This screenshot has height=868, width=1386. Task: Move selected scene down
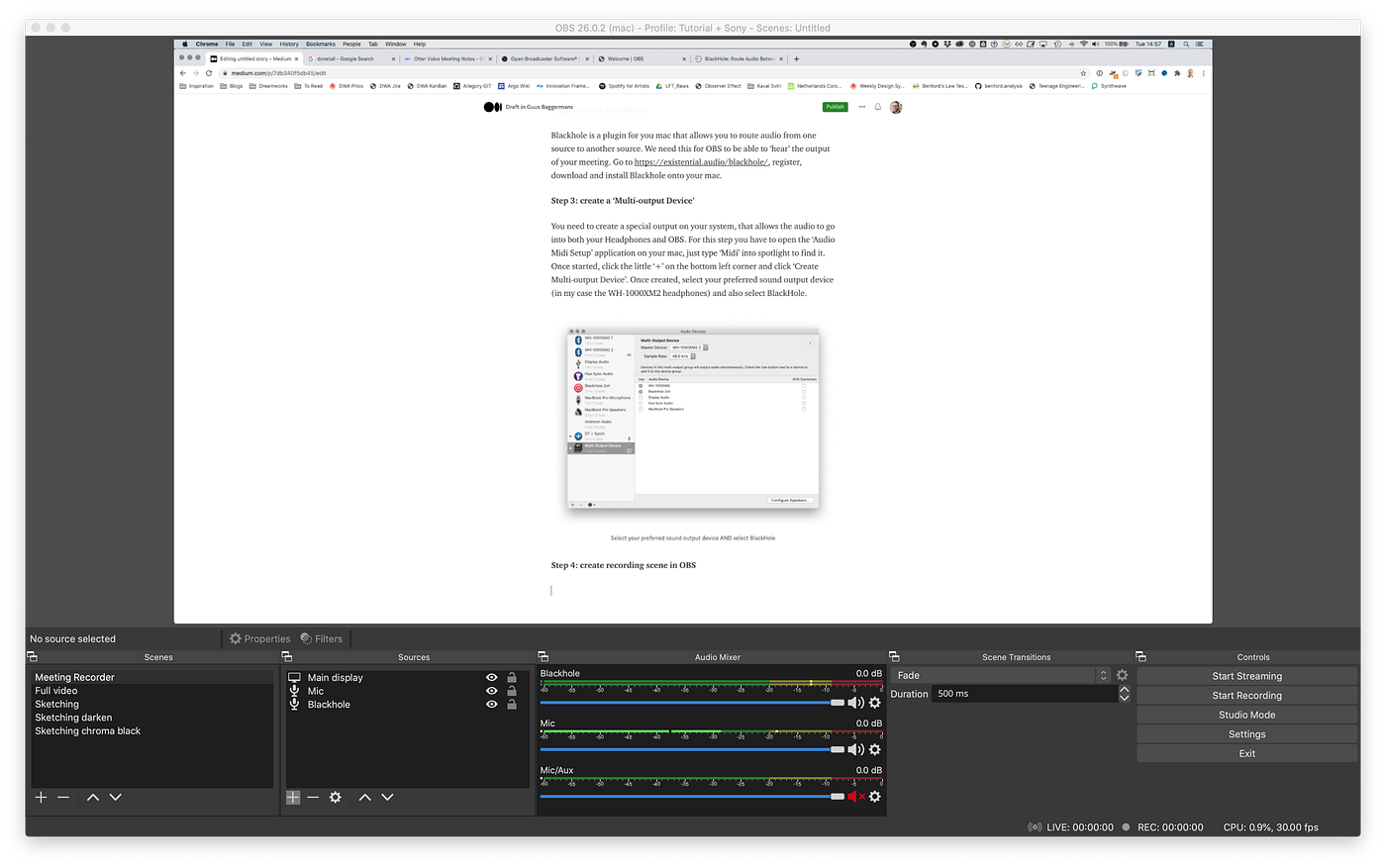(x=115, y=797)
